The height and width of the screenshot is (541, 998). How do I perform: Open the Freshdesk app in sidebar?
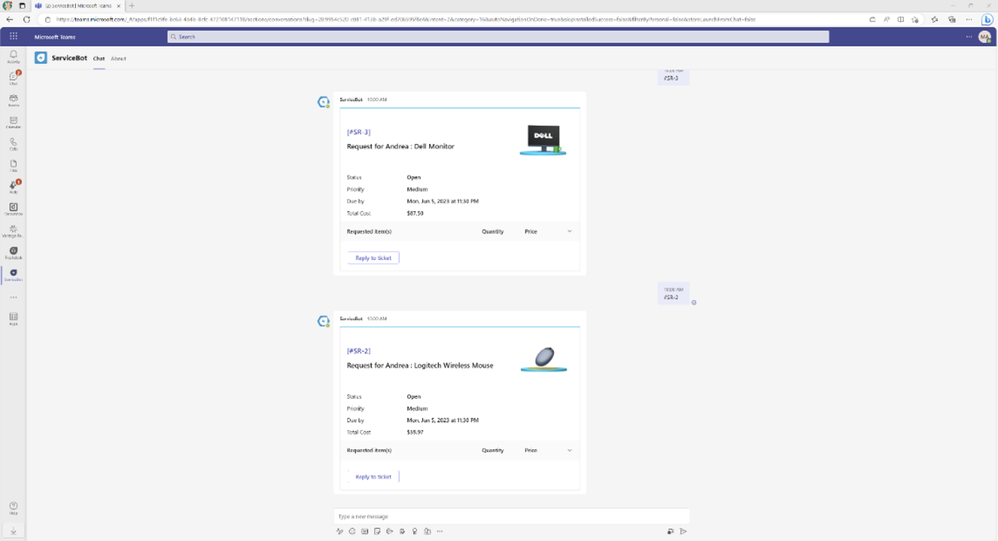click(x=13, y=253)
